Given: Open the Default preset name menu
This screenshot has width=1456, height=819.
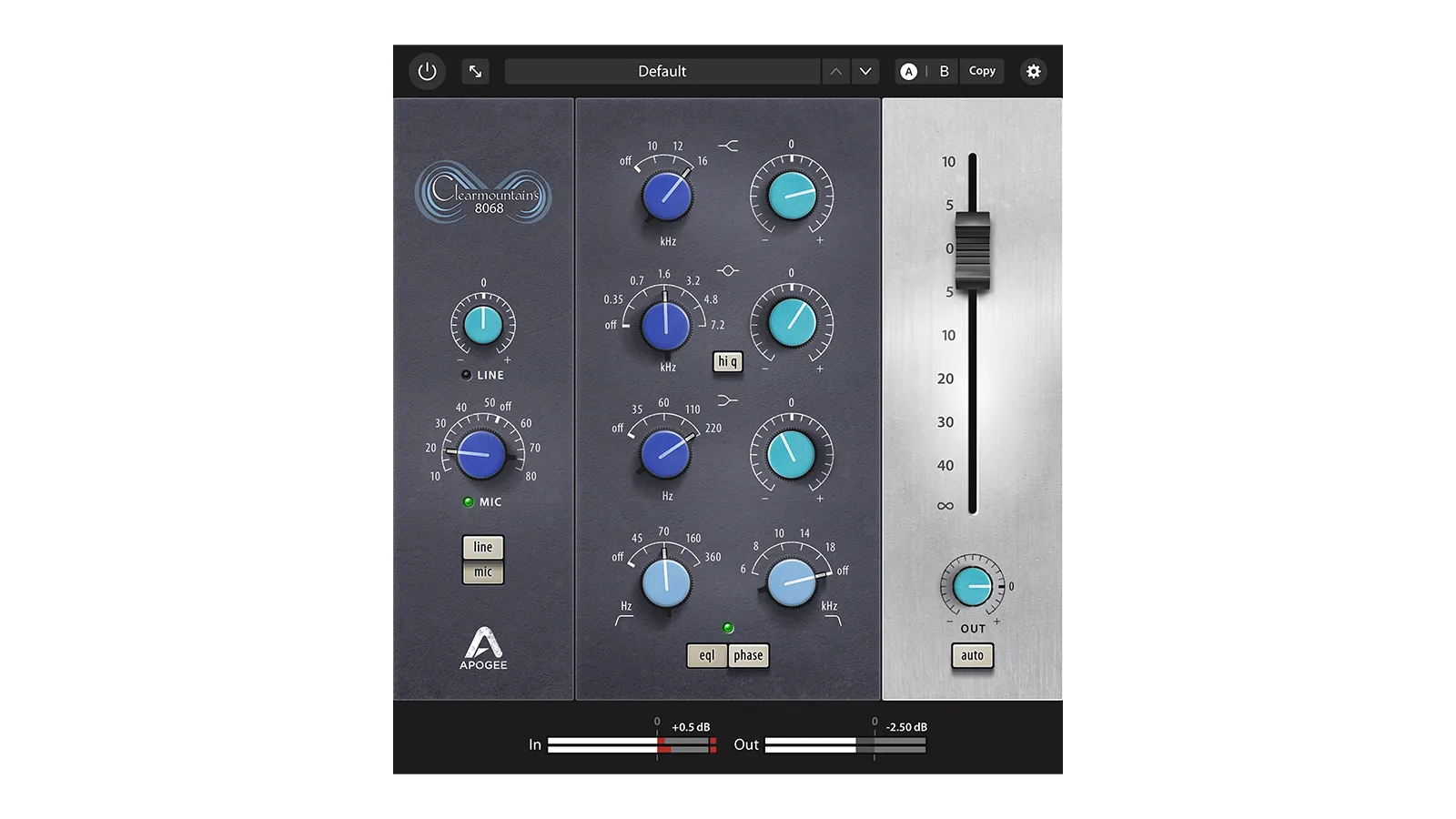Looking at the screenshot, I should click(x=662, y=71).
